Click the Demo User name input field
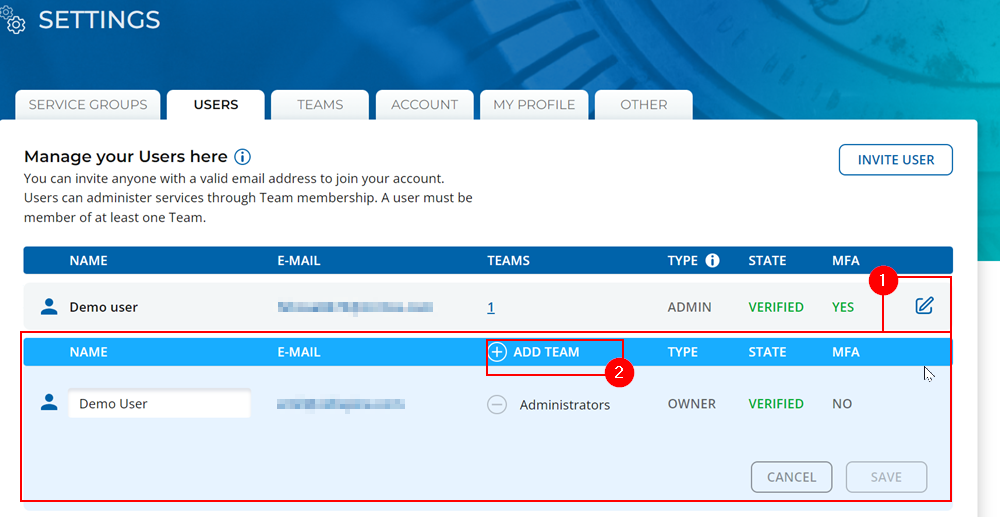 tap(159, 404)
